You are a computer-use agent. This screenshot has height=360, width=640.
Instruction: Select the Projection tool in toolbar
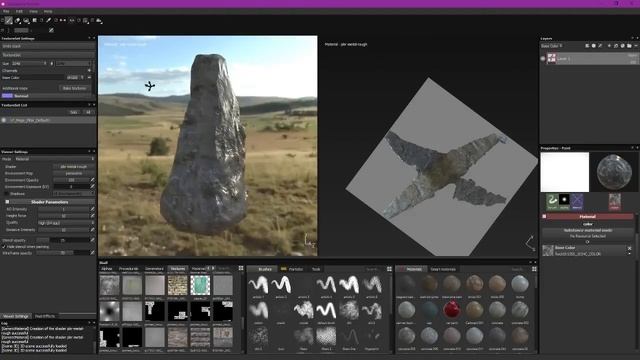point(27,20)
